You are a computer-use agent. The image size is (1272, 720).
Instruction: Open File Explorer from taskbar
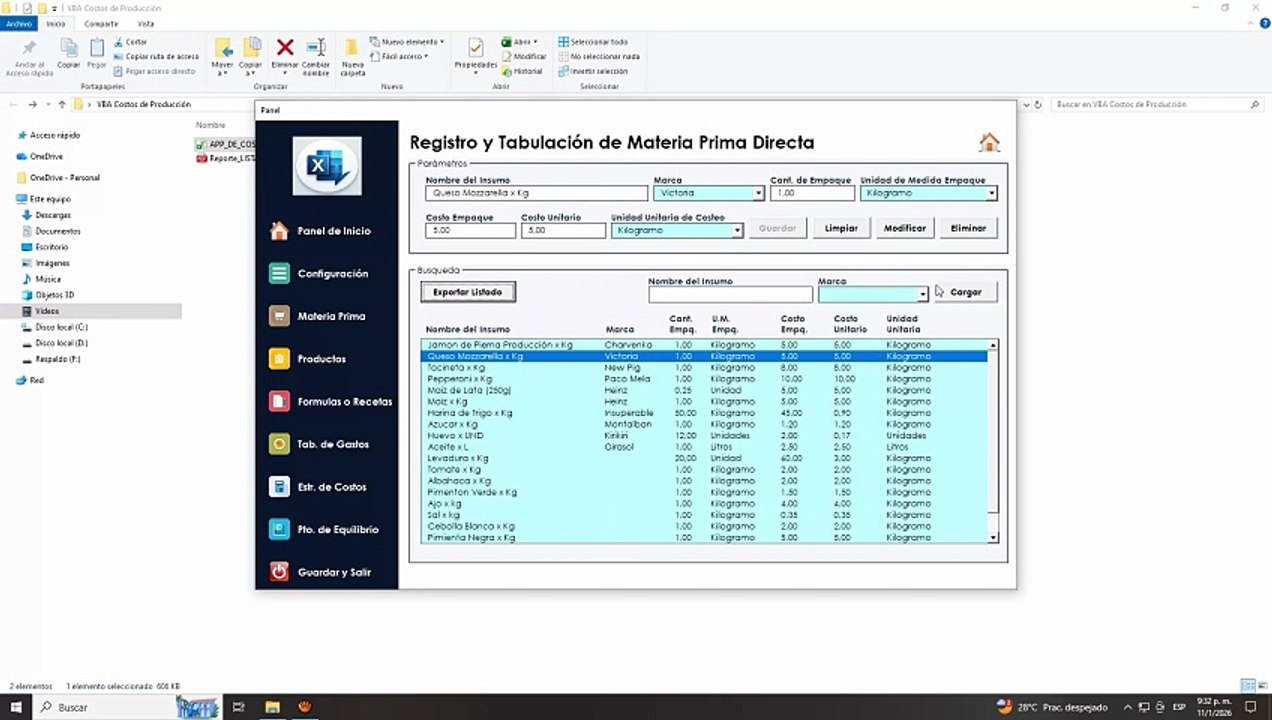coord(272,707)
